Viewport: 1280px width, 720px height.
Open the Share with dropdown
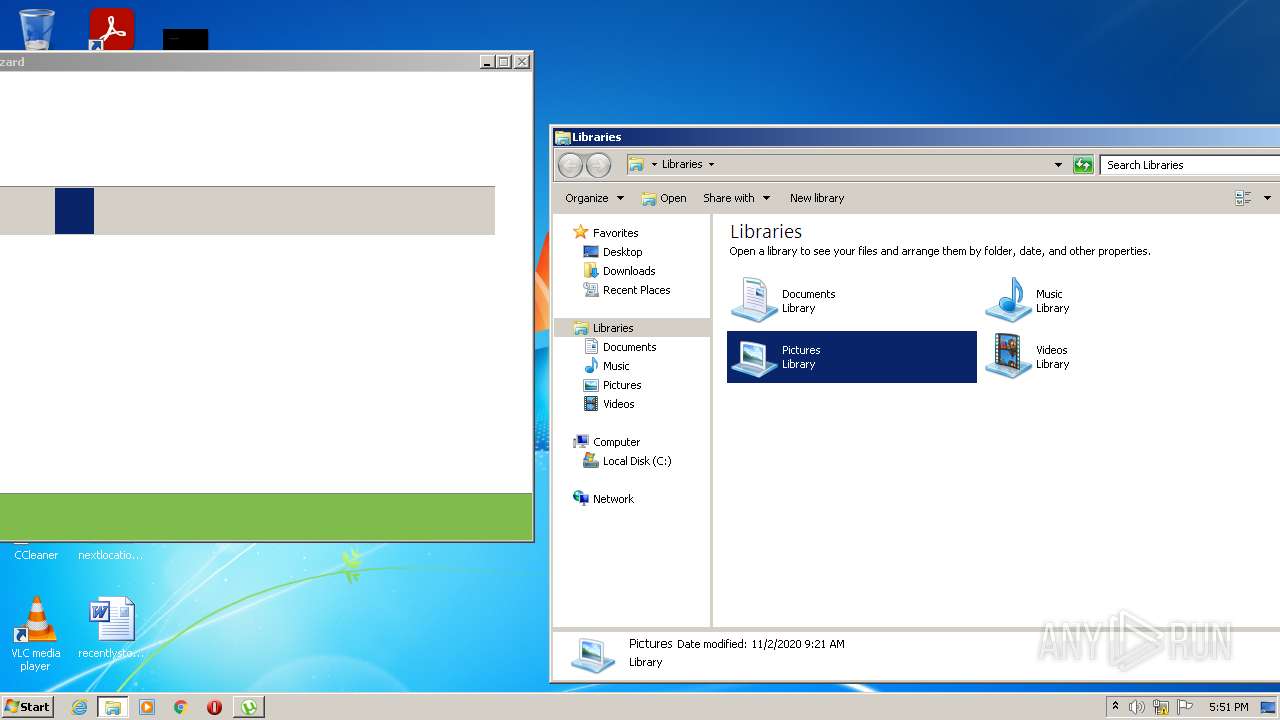click(736, 198)
